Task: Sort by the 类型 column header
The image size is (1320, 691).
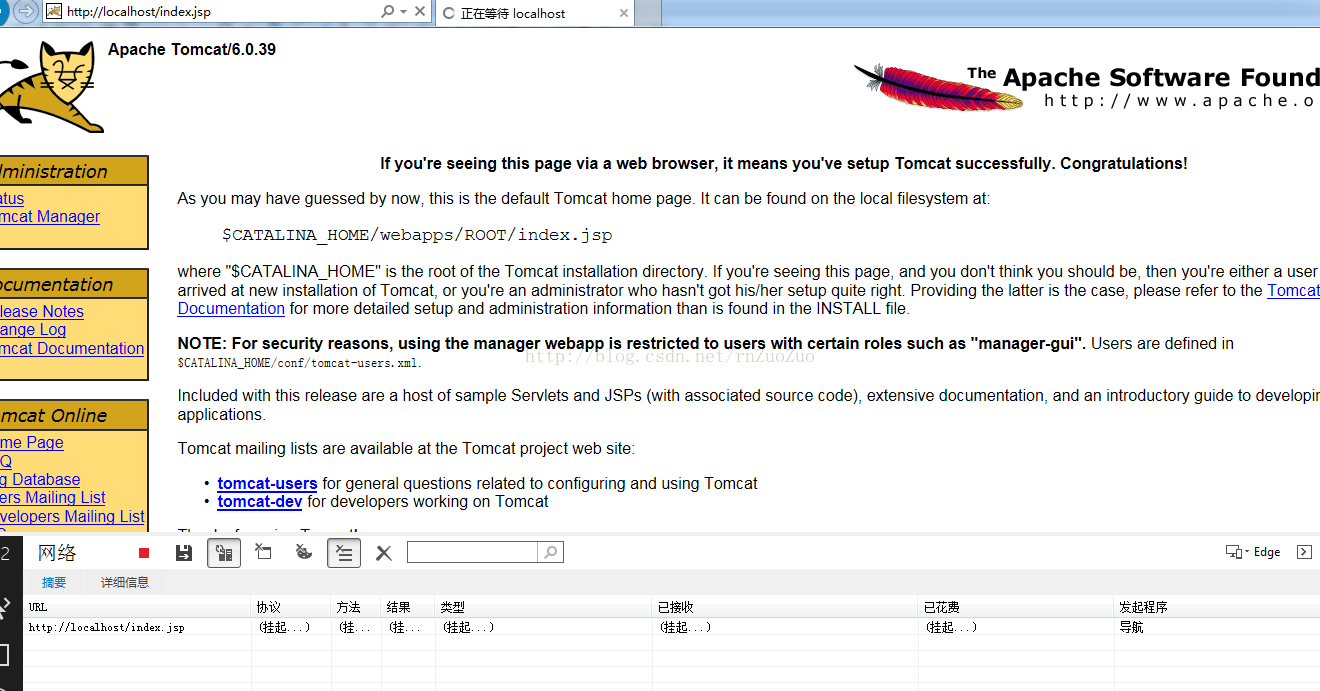Action: click(x=544, y=607)
